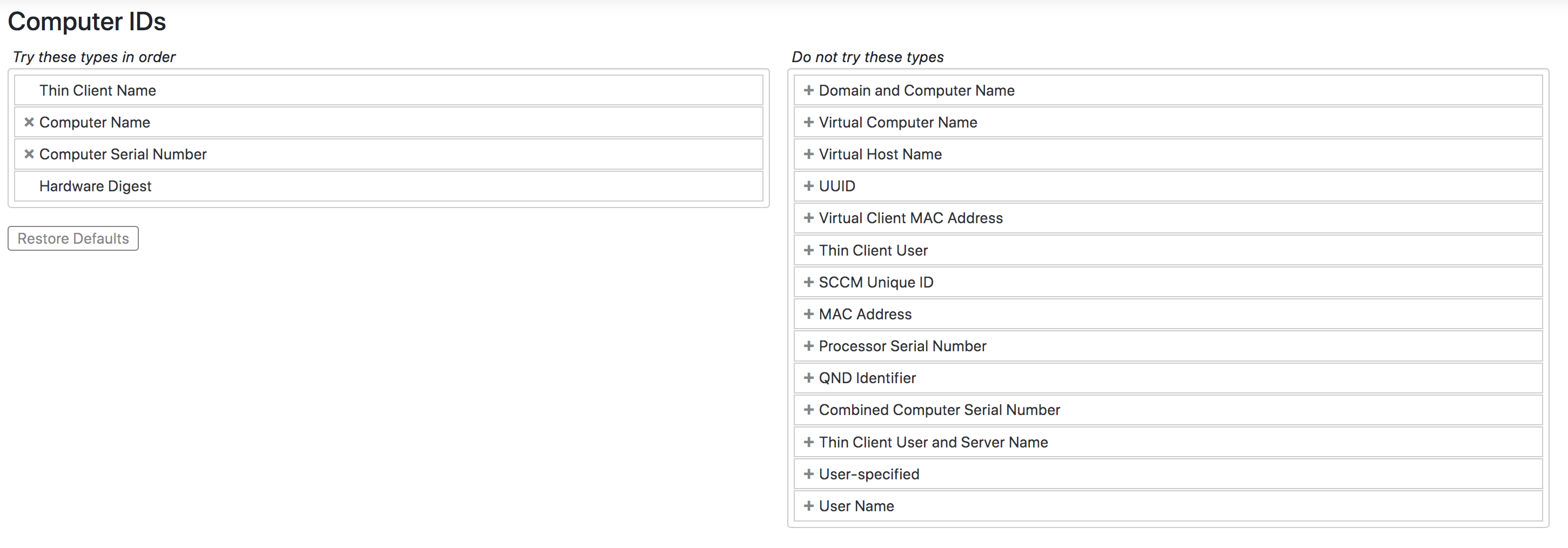Viewport: 1568px width, 548px height.
Task: Add UUID with its + icon
Action: click(808, 186)
